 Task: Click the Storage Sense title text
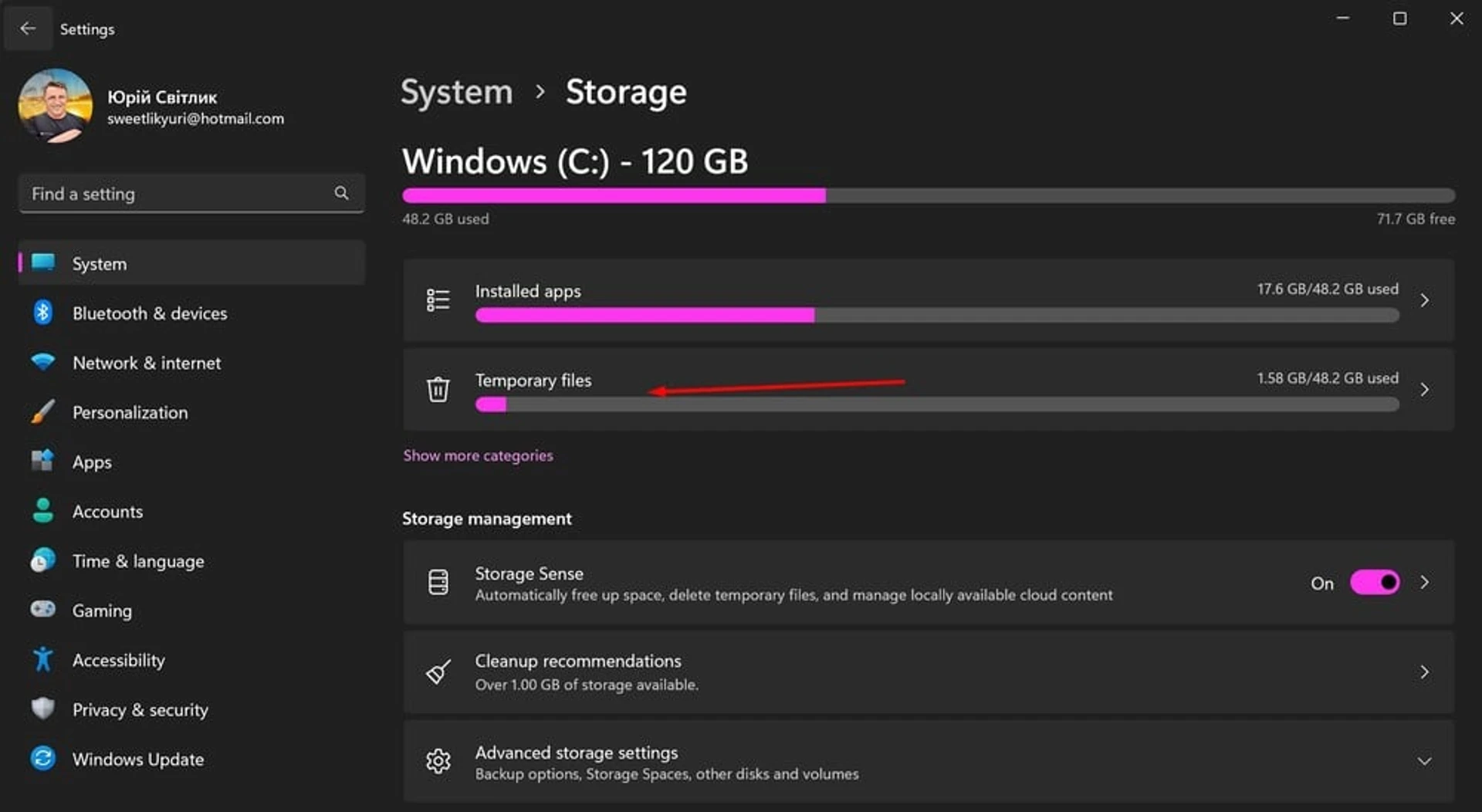(529, 573)
